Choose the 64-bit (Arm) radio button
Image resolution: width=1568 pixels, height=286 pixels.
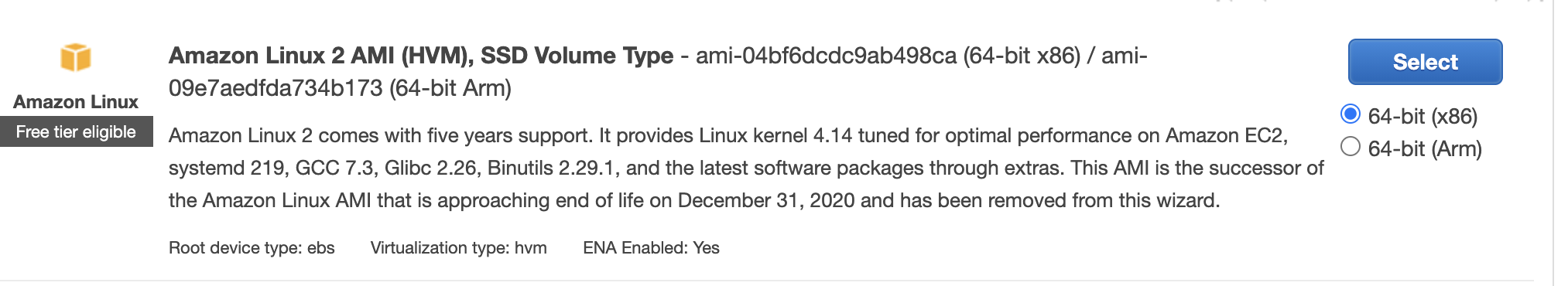(1350, 146)
